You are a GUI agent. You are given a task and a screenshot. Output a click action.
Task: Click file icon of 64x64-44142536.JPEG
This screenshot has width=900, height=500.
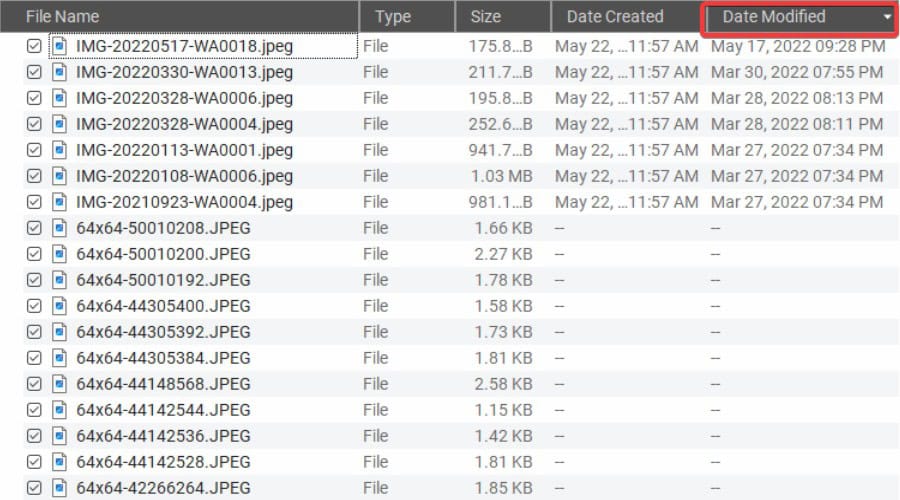[59, 436]
